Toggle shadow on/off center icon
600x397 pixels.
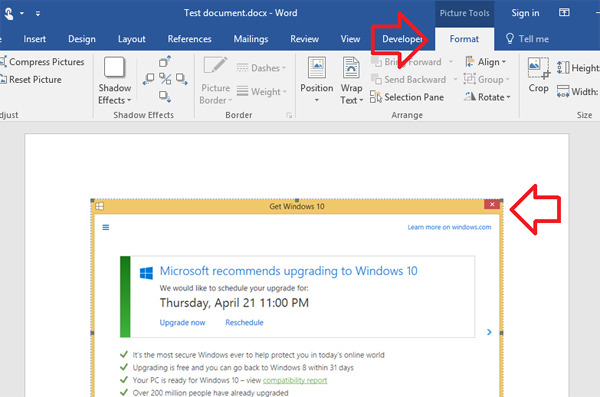[165, 79]
